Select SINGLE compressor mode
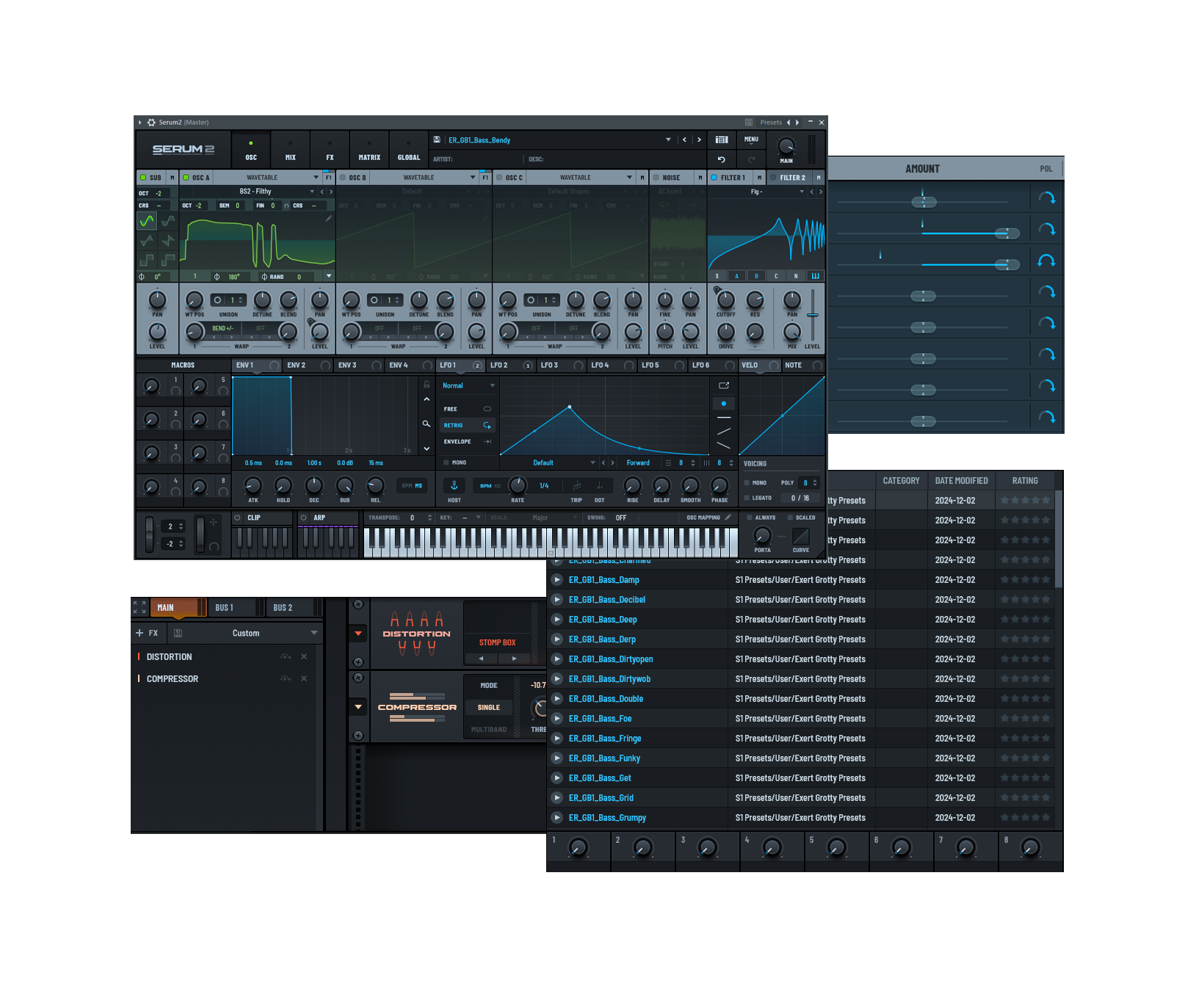Screen dimensions: 1185x1008 [488, 708]
